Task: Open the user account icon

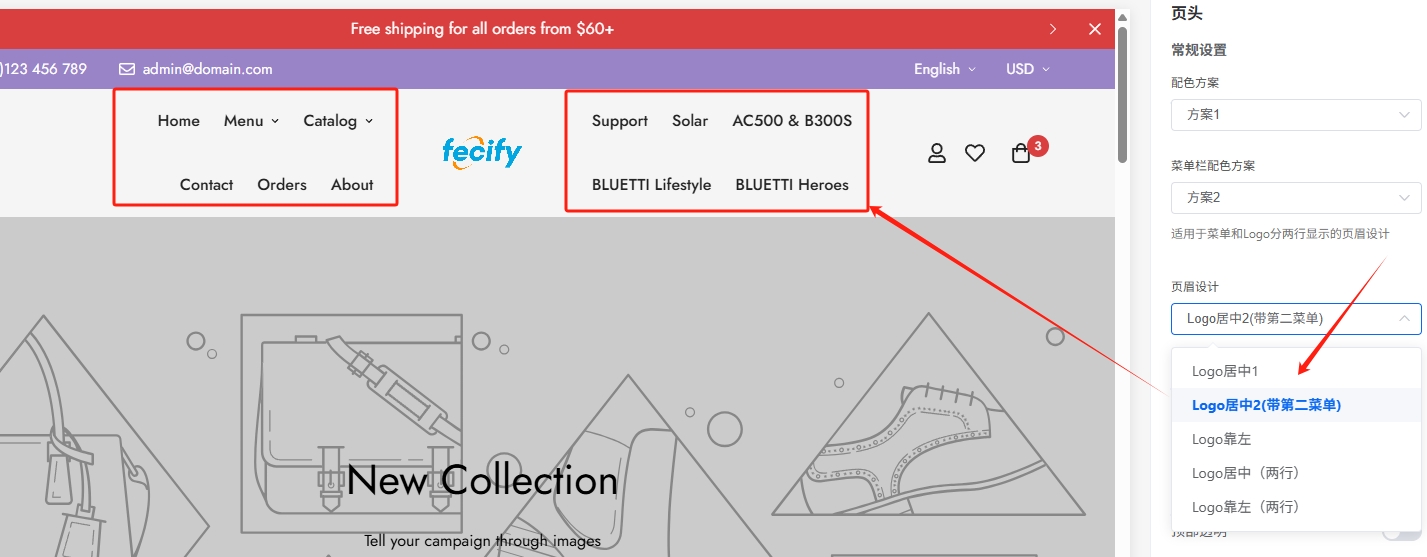Action: coord(937,153)
